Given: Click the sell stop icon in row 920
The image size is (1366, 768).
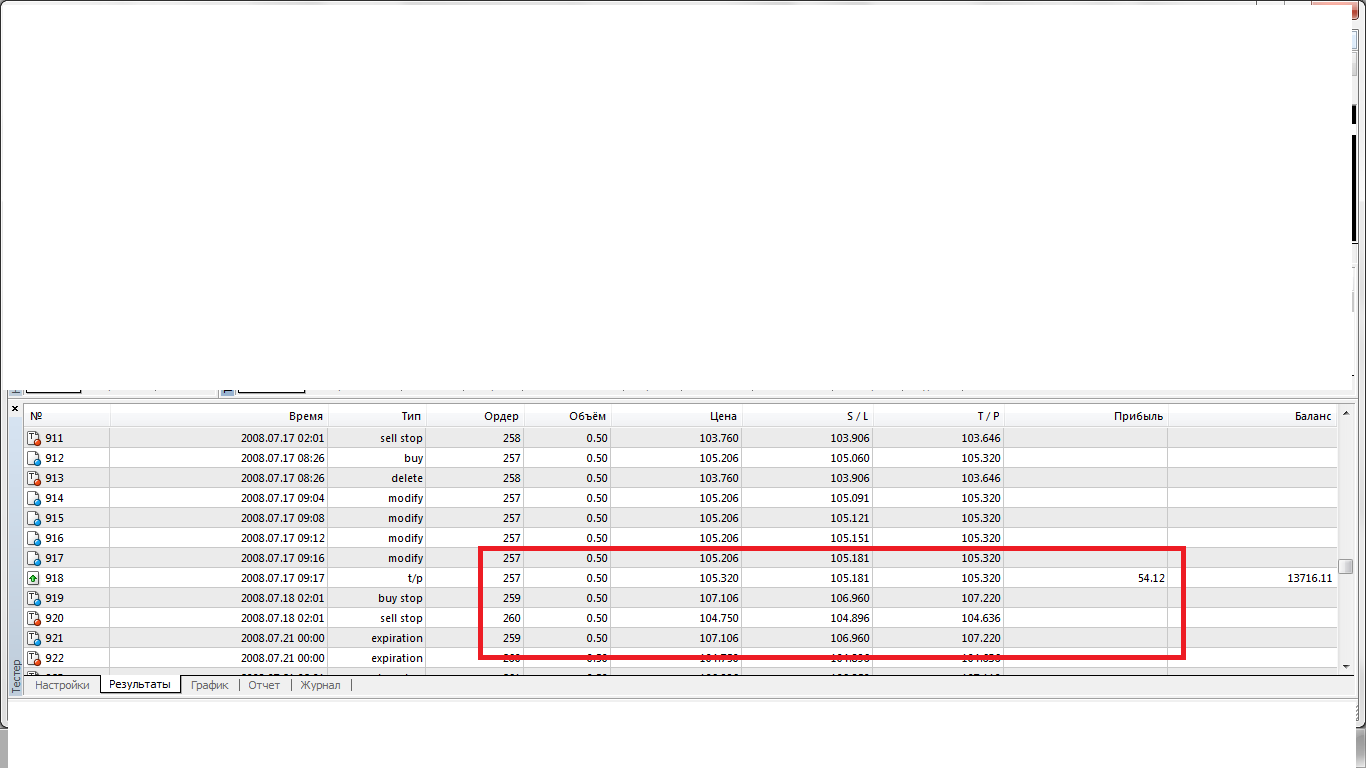Looking at the screenshot, I should click(x=33, y=618).
